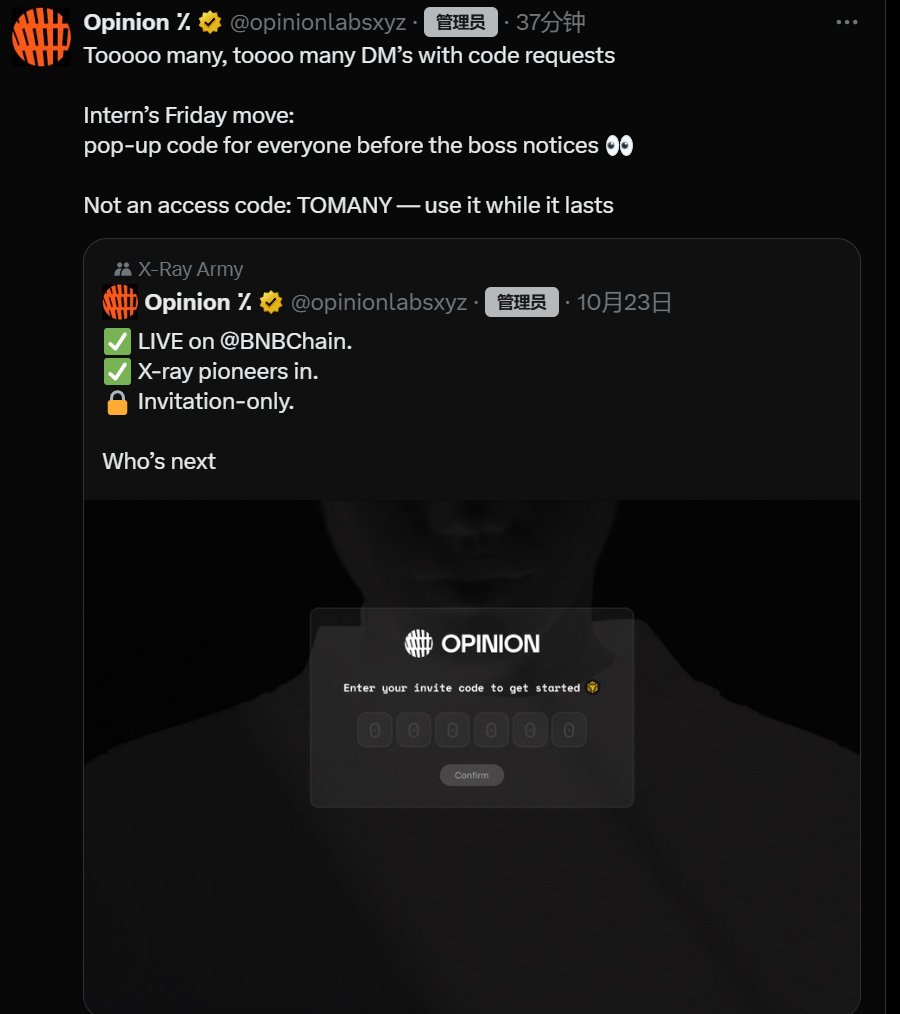The height and width of the screenshot is (1014, 900).
Task: Click the OPINION globe logo in the invite card
Action: coord(418,643)
